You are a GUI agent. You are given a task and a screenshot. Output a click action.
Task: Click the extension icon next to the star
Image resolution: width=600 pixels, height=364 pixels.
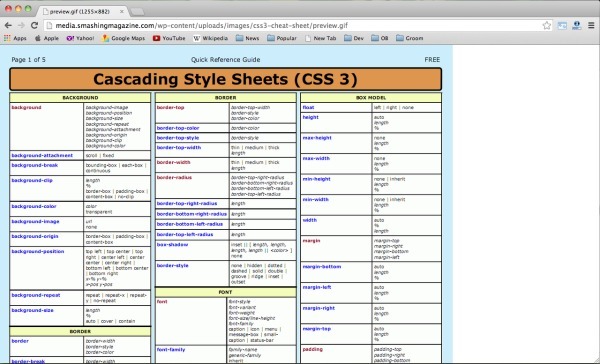562,26
